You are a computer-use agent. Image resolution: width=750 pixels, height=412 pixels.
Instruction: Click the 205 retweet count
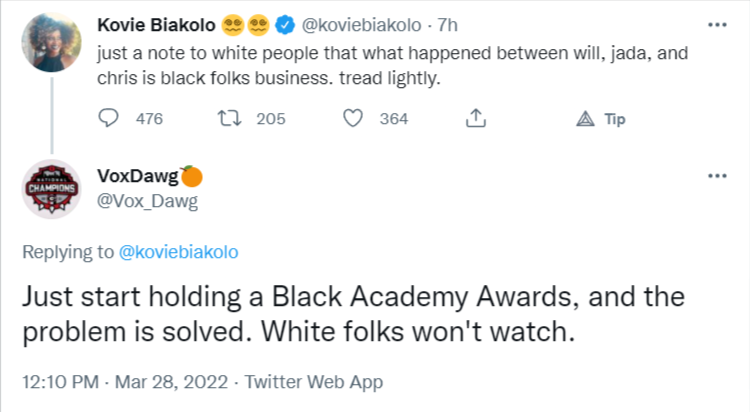(x=271, y=119)
